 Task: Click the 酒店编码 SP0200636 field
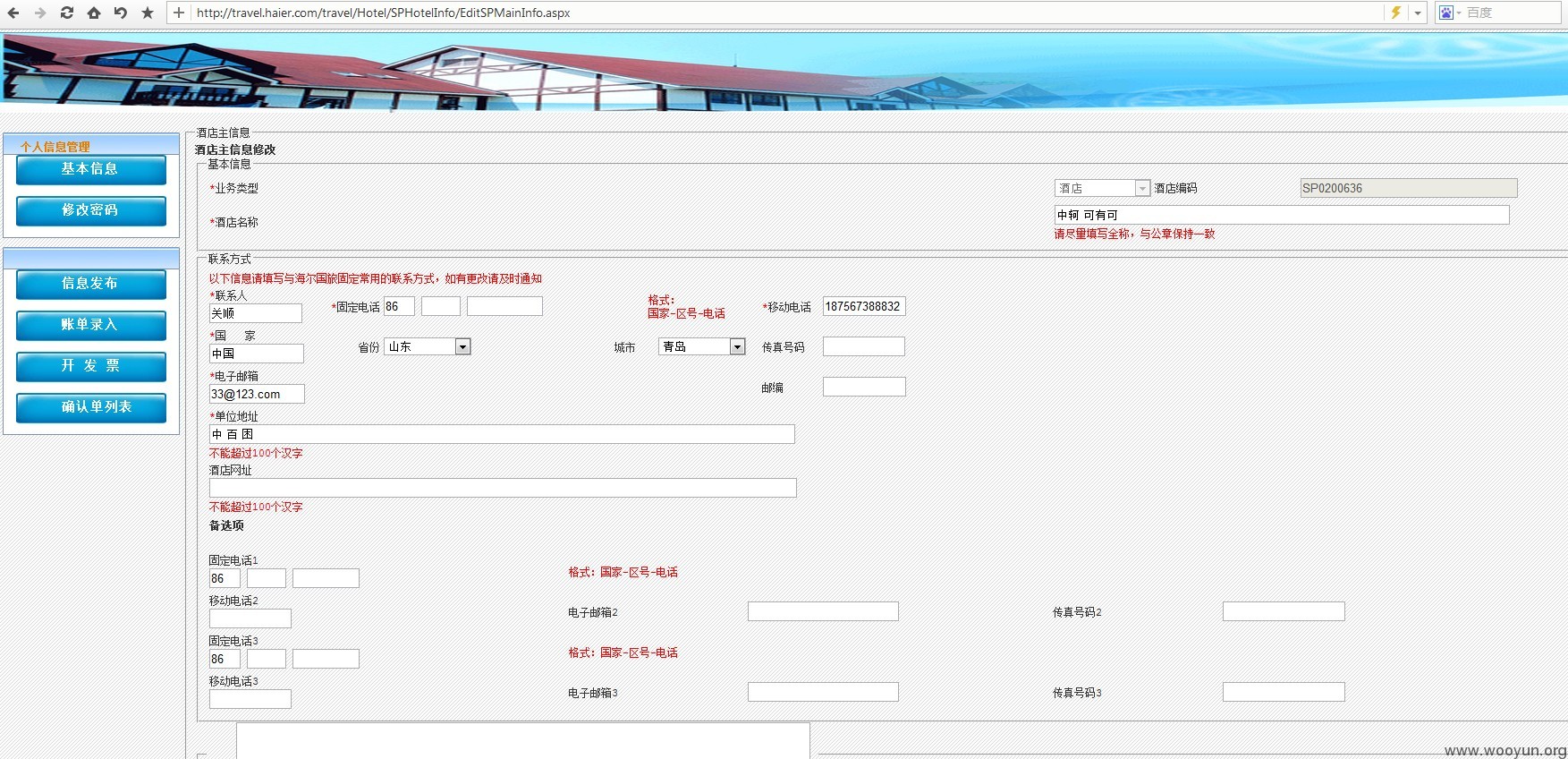[x=1408, y=188]
